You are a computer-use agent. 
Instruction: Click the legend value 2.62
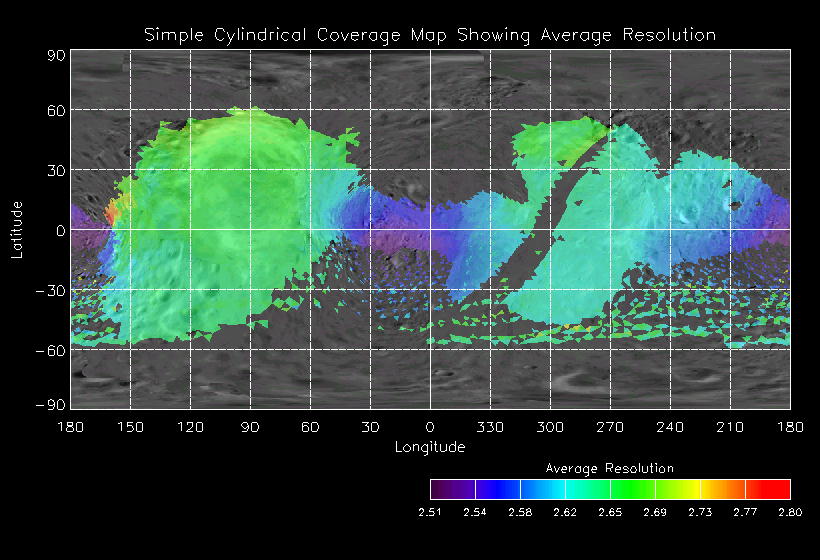(565, 512)
